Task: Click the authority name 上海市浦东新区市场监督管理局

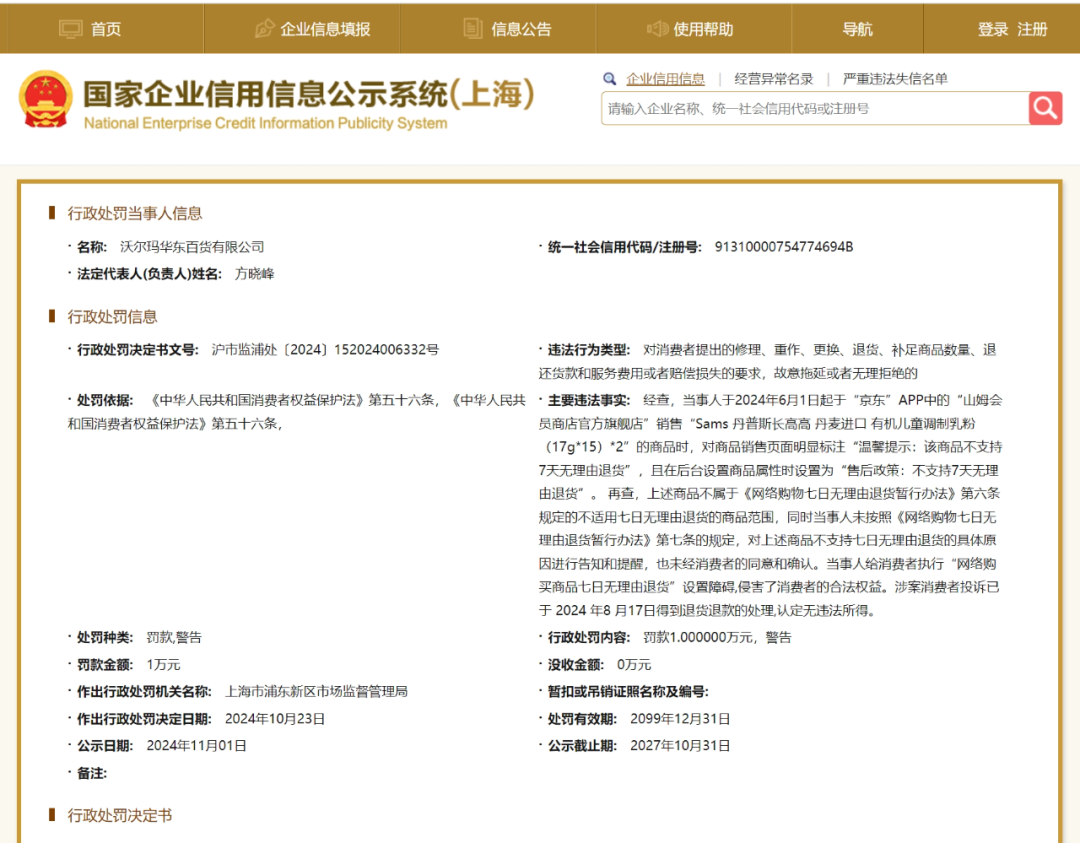Action: 316,691
